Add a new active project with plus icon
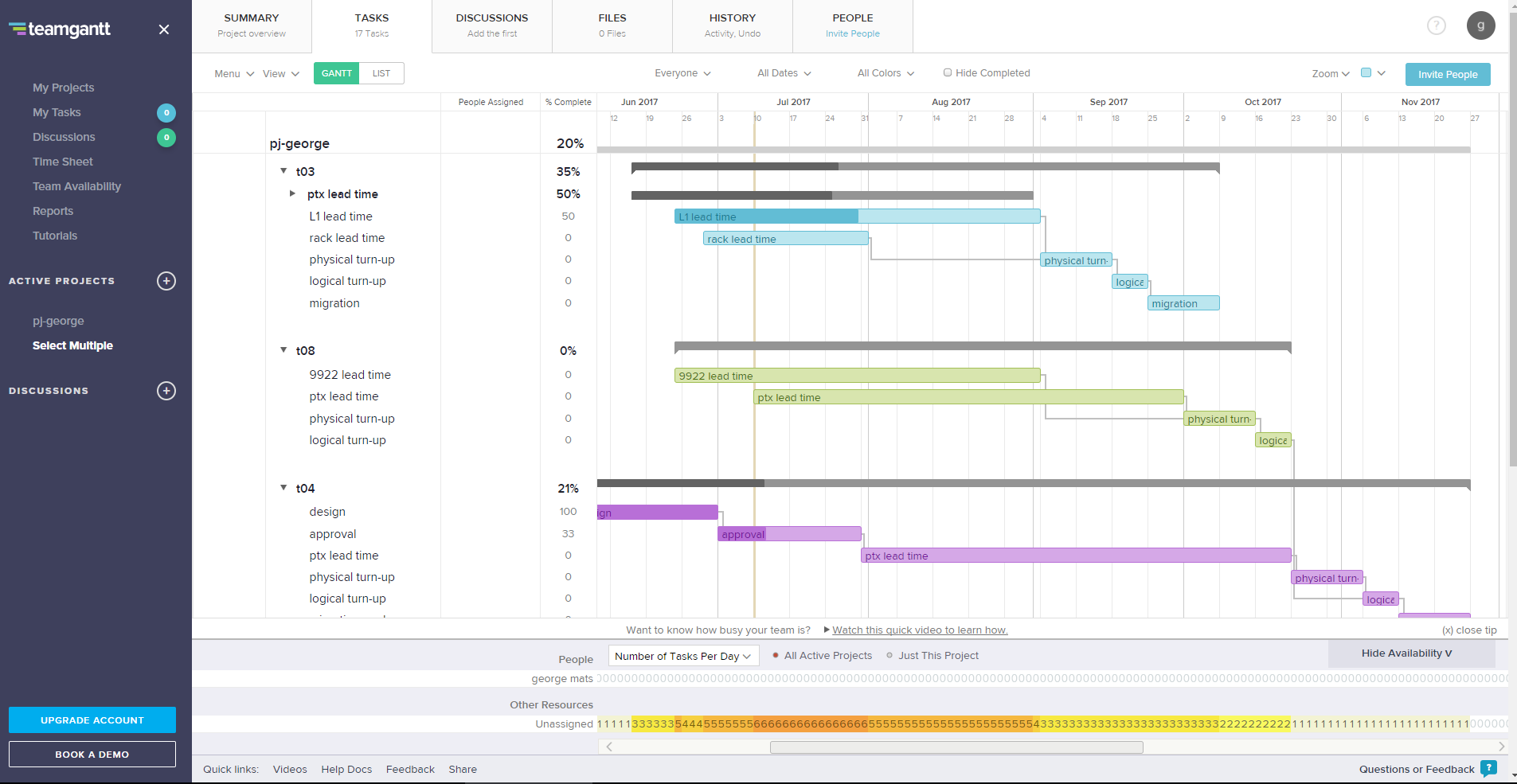The width and height of the screenshot is (1517, 784). [x=166, y=281]
